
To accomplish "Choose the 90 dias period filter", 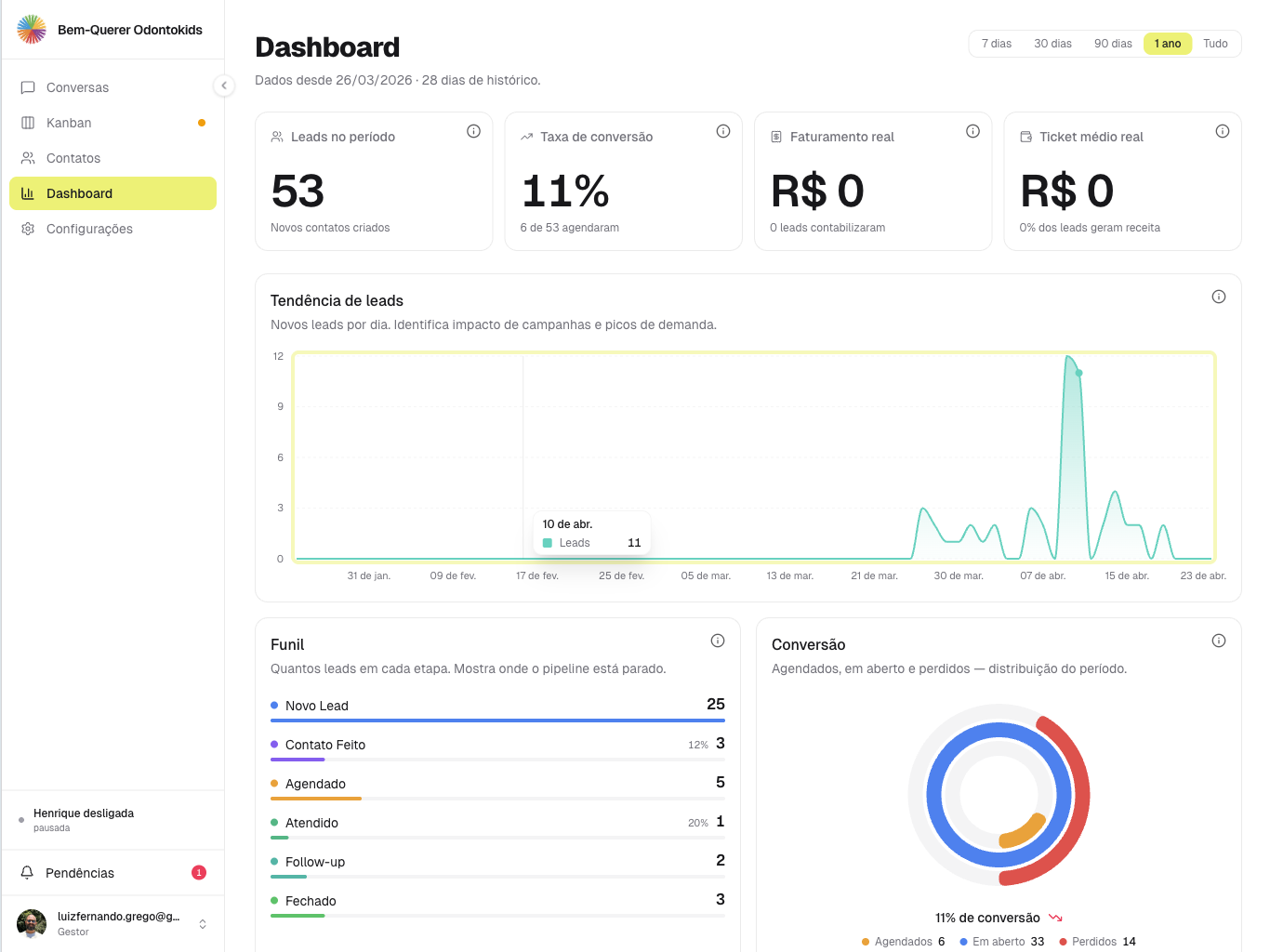I will tap(1112, 44).
